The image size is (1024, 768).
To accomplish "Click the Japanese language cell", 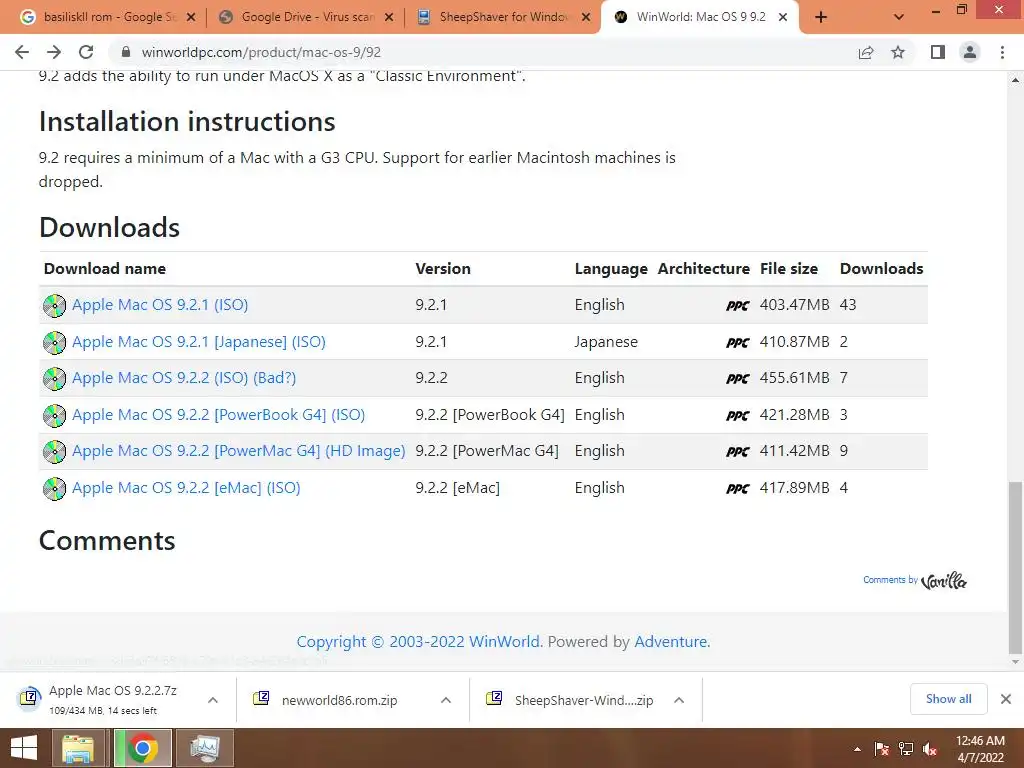I will pyautogui.click(x=606, y=342).
